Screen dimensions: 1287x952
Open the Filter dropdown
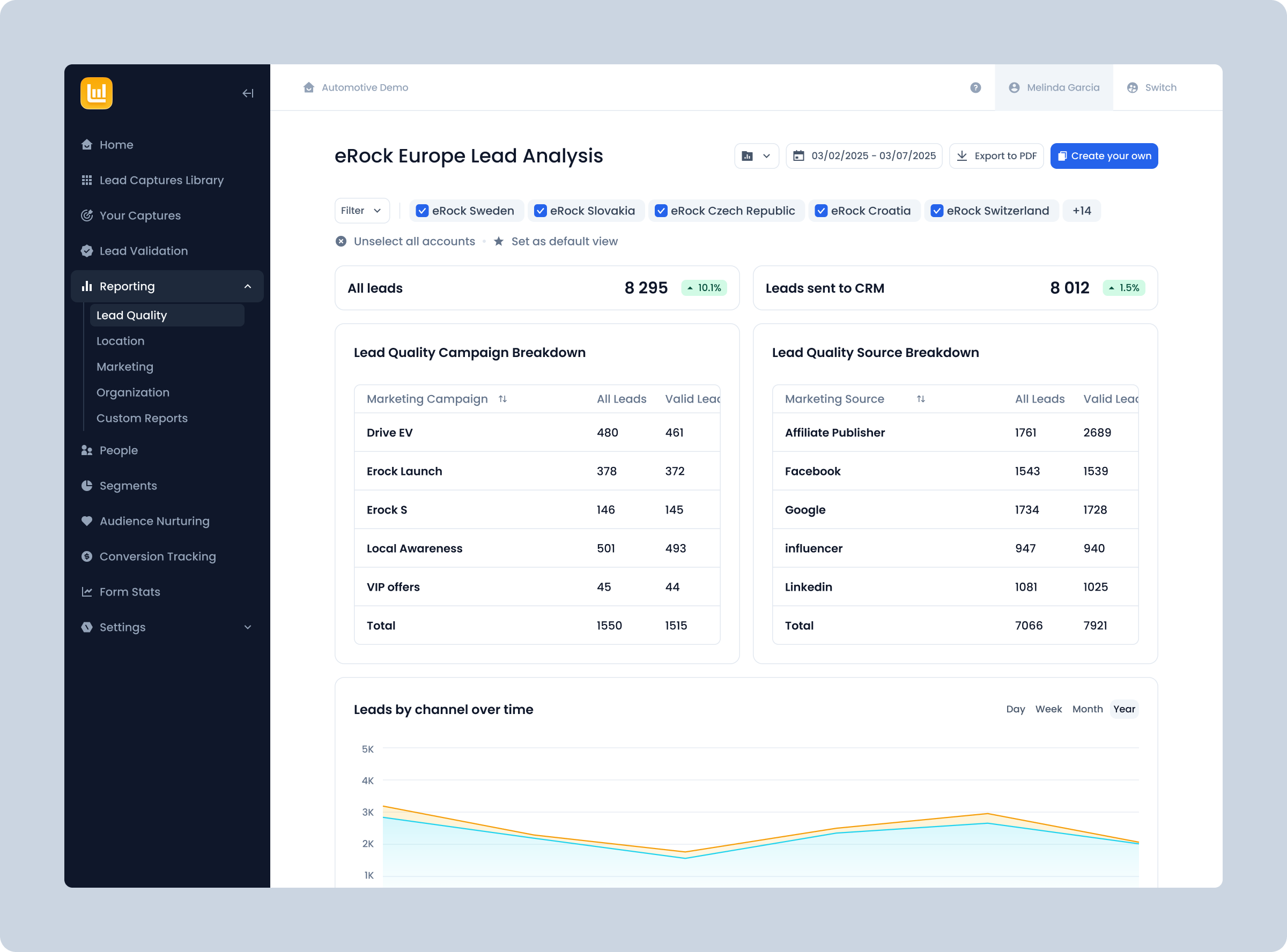(x=361, y=211)
